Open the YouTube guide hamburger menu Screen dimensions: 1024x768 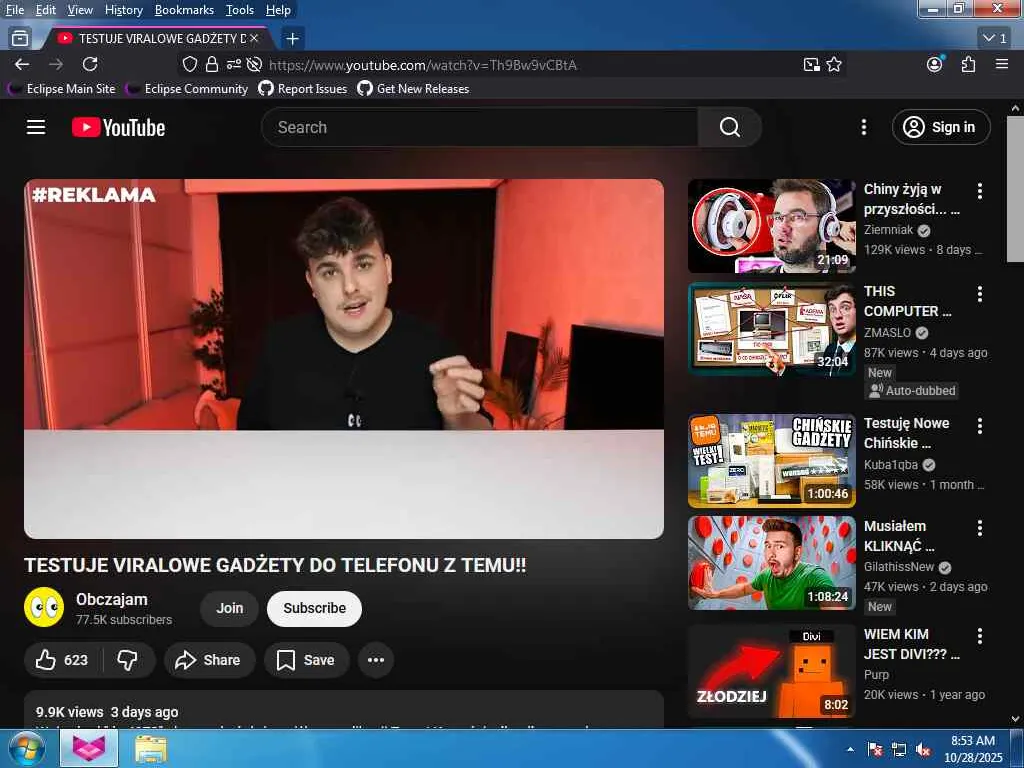coord(36,127)
